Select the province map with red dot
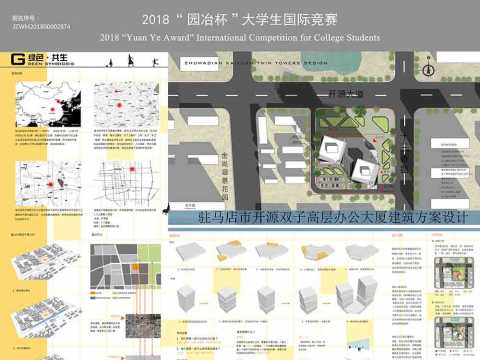The image size is (480, 360). [126, 104]
